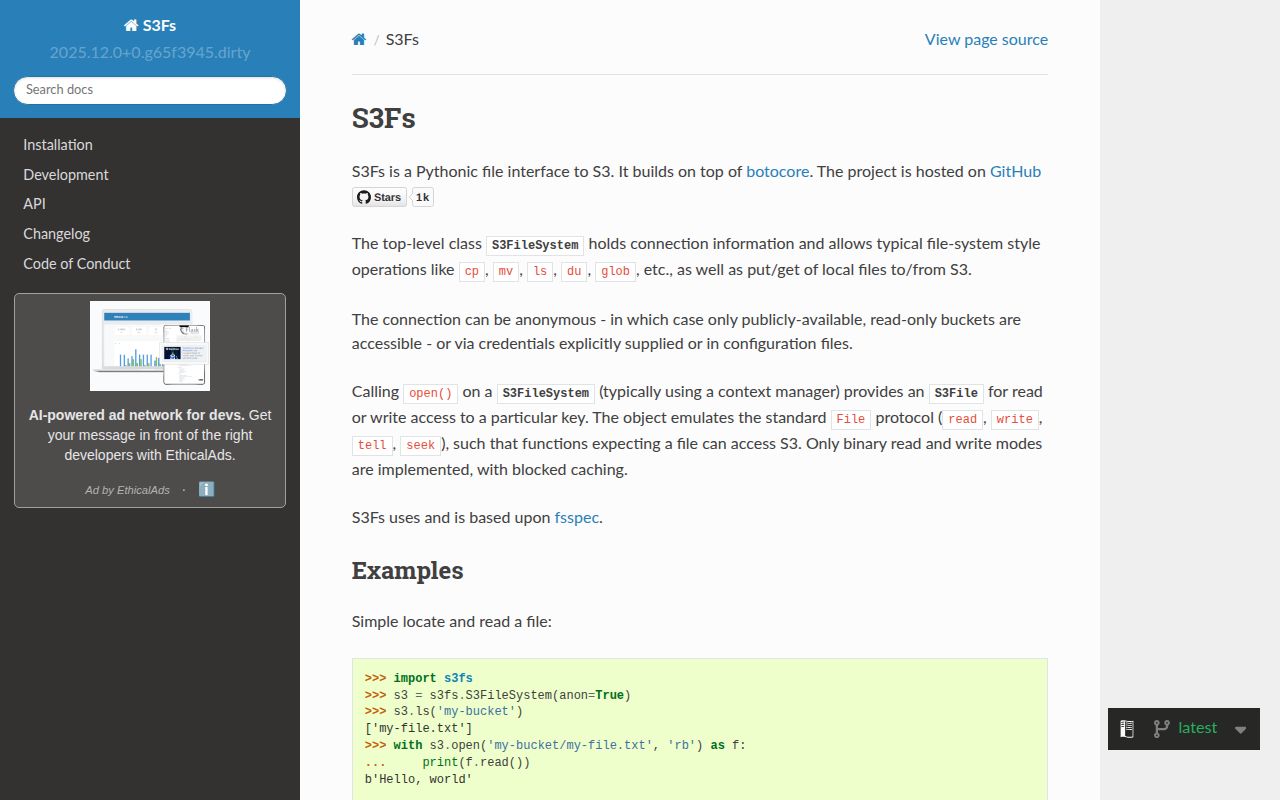The image size is (1280, 800).
Task: View the Changelog page
Action: (x=57, y=234)
